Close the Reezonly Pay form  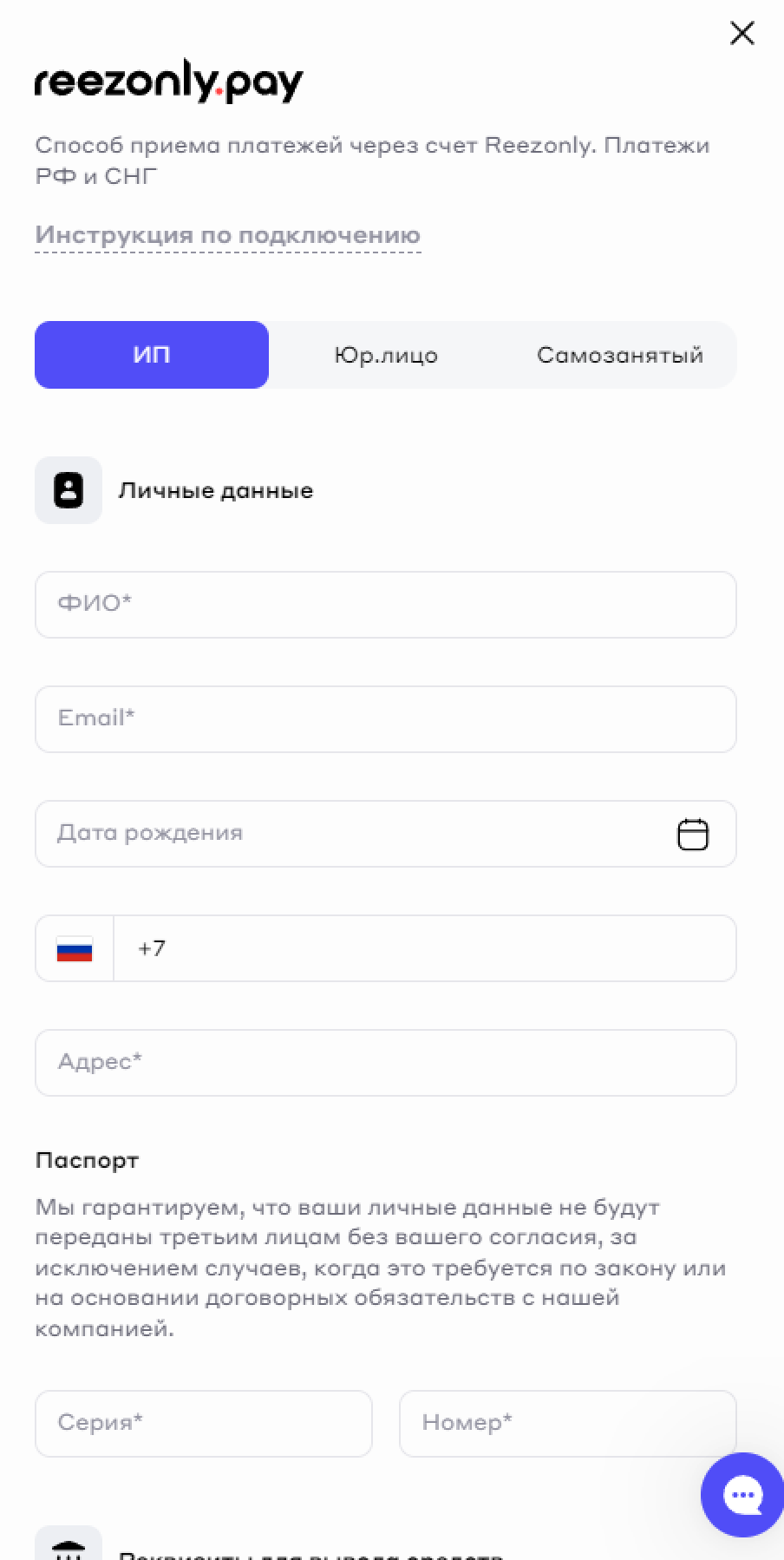pyautogui.click(x=742, y=34)
